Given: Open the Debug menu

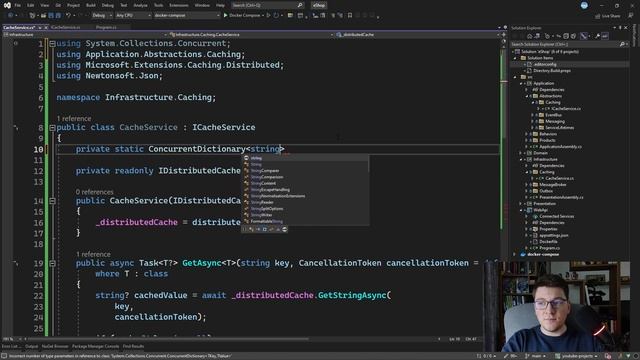Looking at the screenshot, I should (x=108, y=5).
